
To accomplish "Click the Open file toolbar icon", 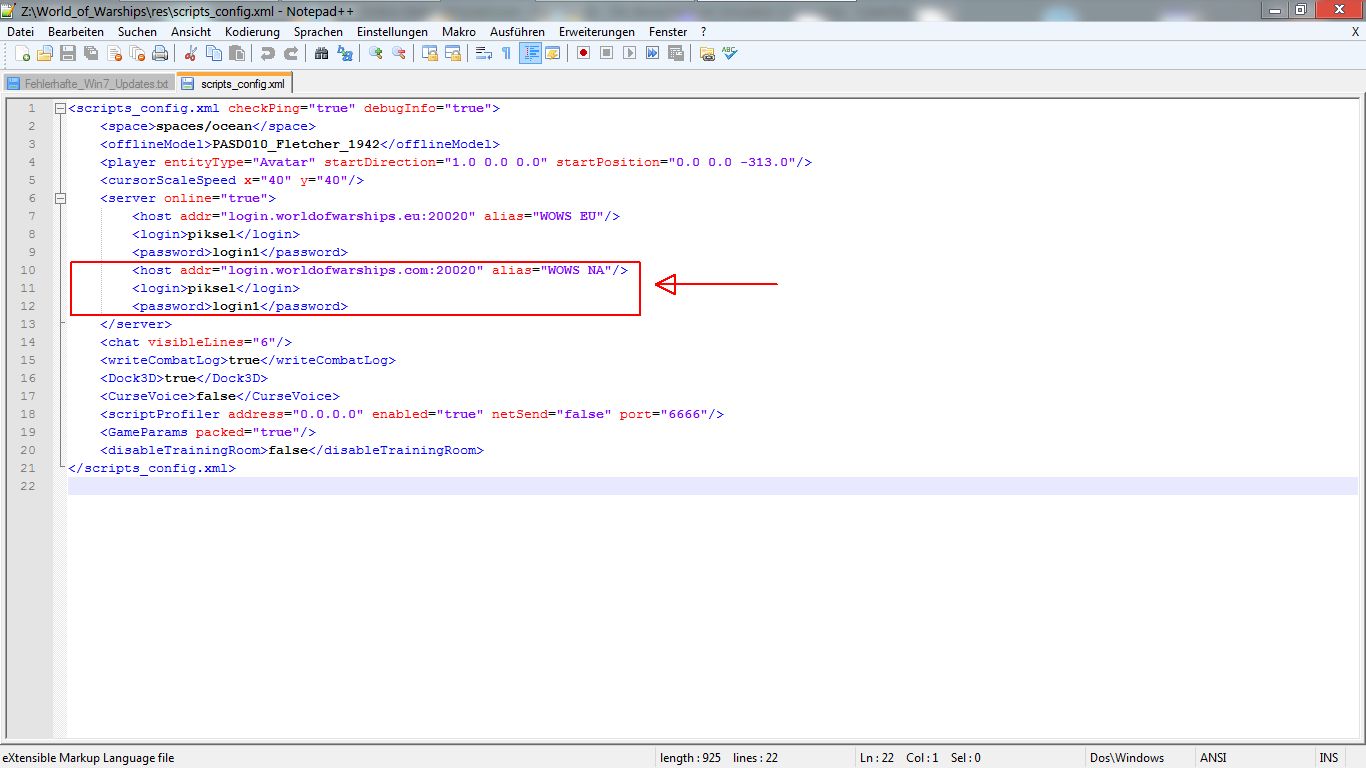I will 45,53.
